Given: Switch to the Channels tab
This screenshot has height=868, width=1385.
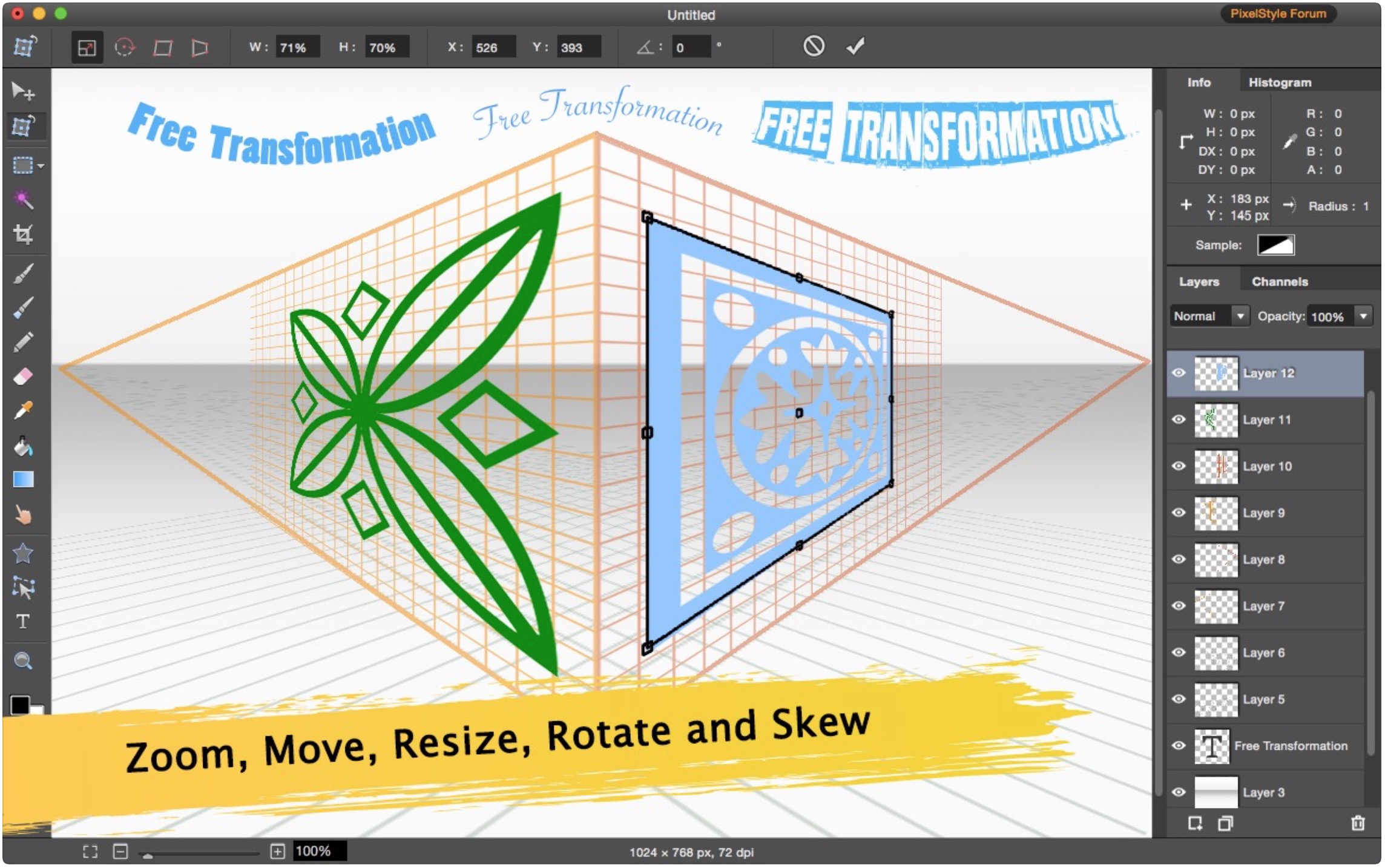Looking at the screenshot, I should (x=1280, y=281).
